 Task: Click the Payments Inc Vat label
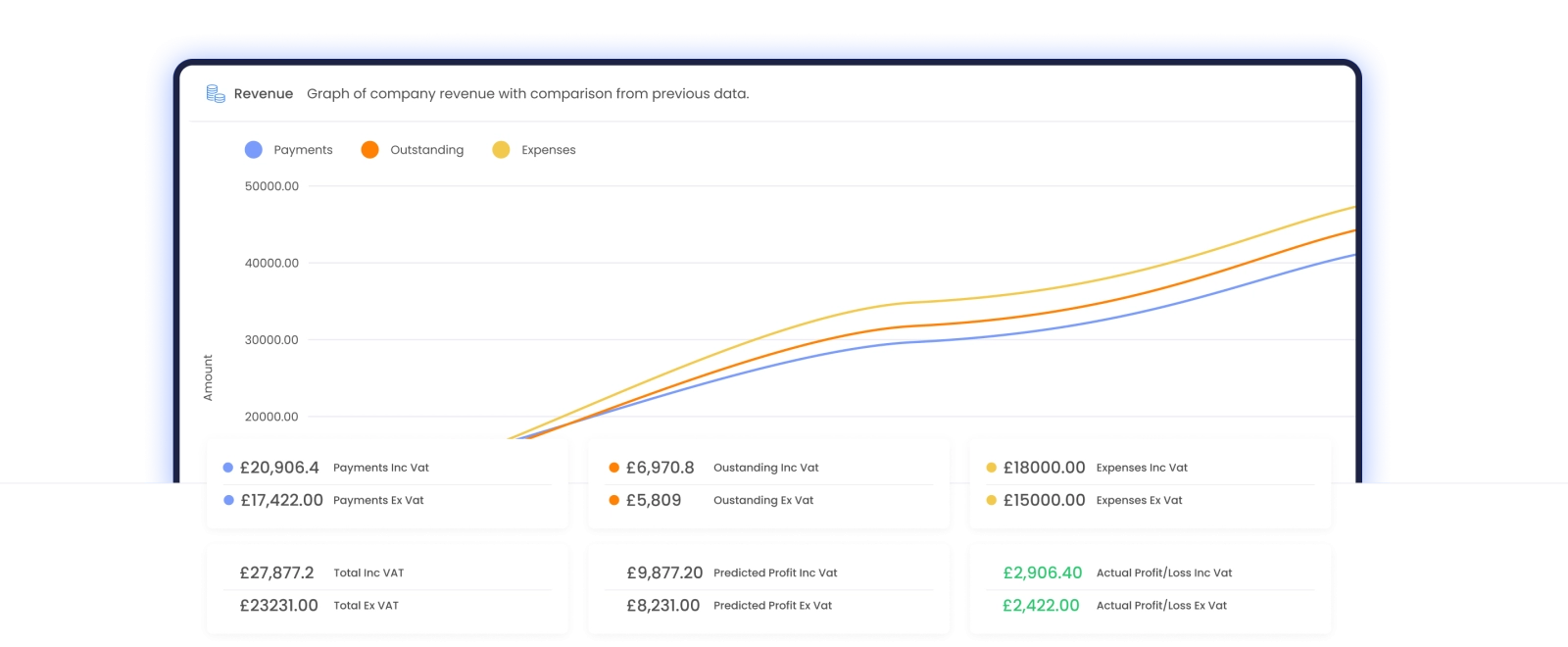(x=381, y=468)
